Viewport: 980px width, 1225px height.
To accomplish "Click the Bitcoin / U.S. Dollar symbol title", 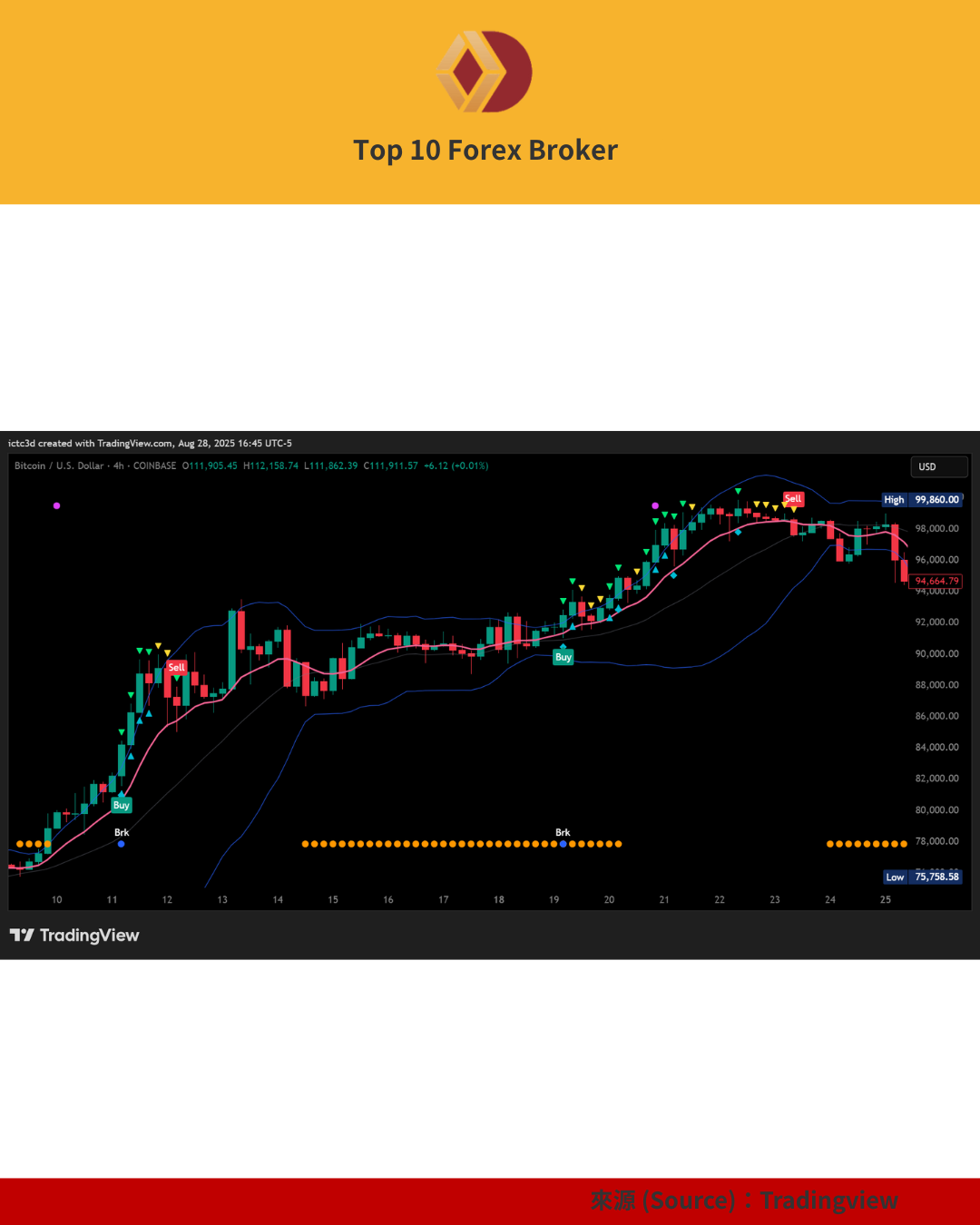I will [x=59, y=465].
